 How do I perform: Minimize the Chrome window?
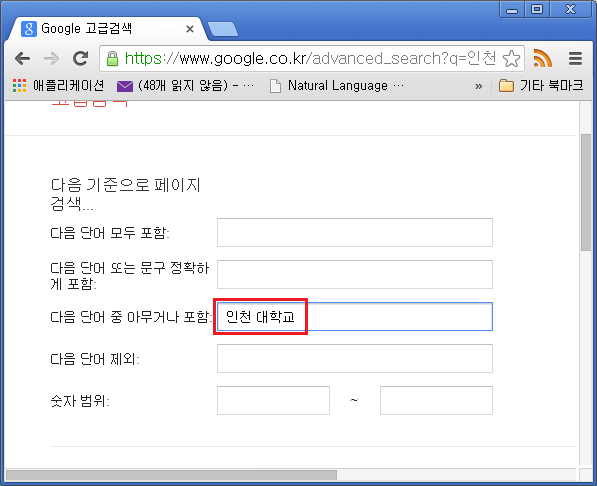point(512,9)
